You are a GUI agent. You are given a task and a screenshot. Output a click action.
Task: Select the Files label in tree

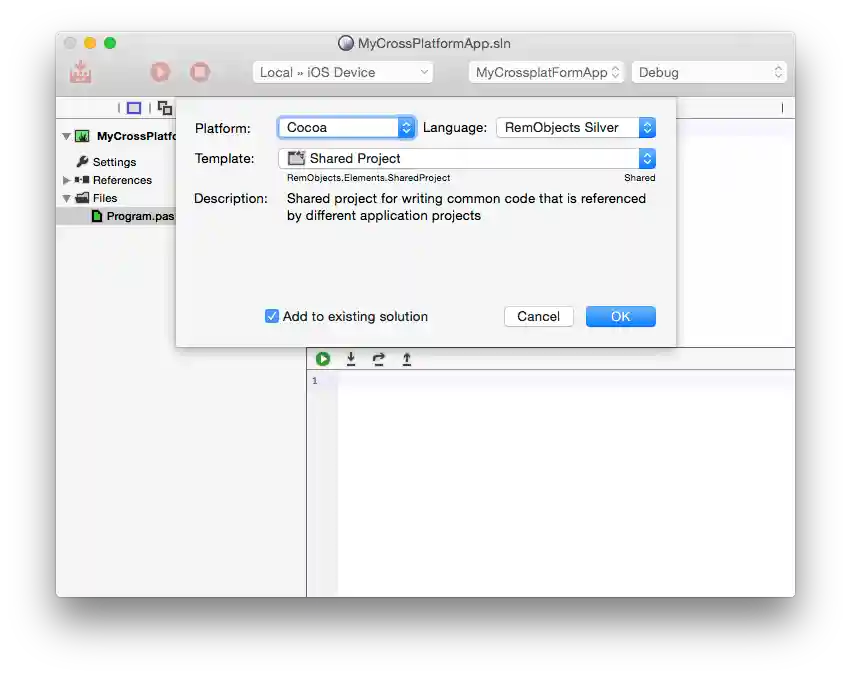(105, 198)
